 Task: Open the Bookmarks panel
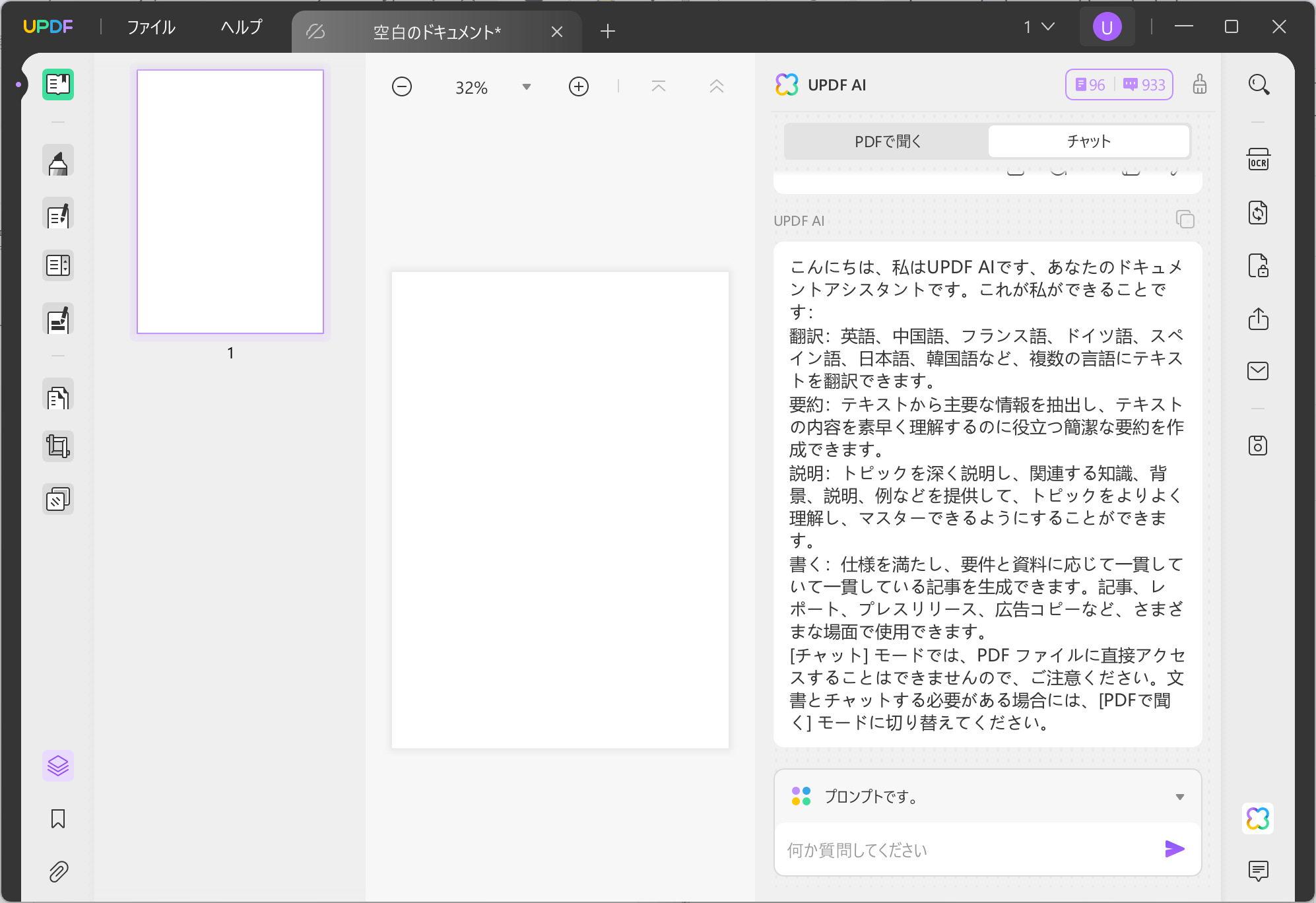pos(58,819)
